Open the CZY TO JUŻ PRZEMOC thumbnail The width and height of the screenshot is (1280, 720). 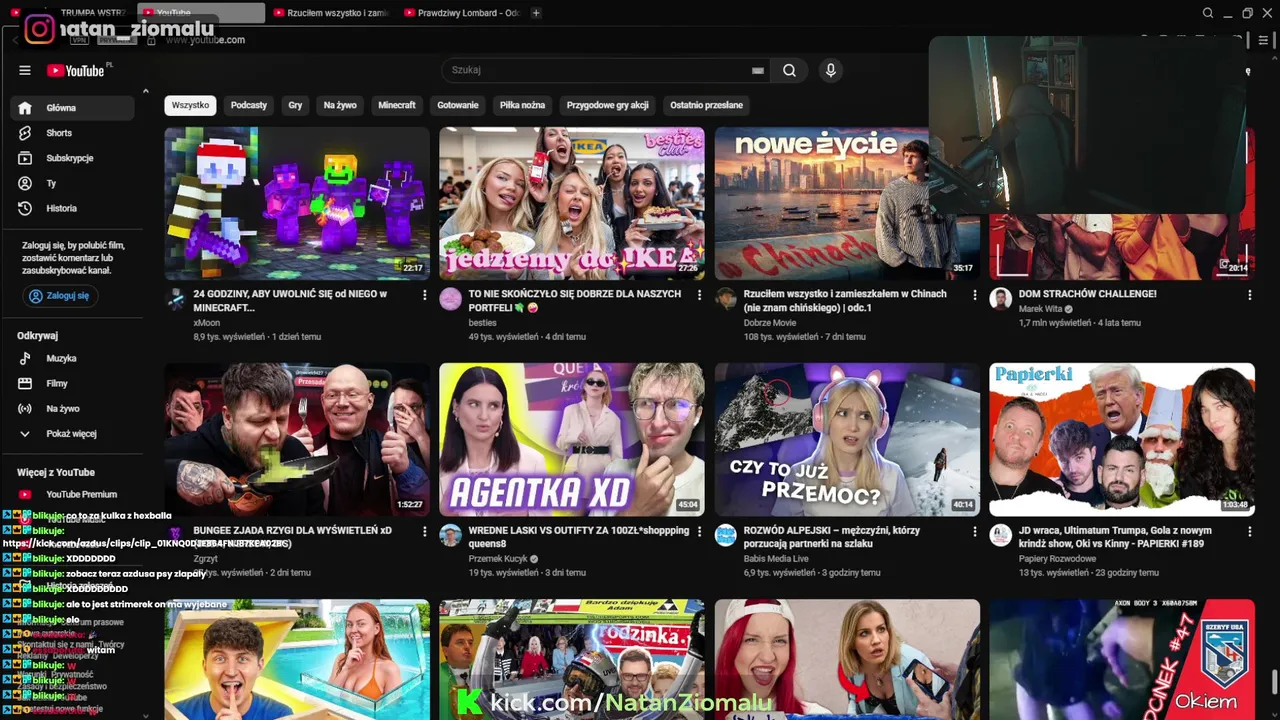click(847, 439)
